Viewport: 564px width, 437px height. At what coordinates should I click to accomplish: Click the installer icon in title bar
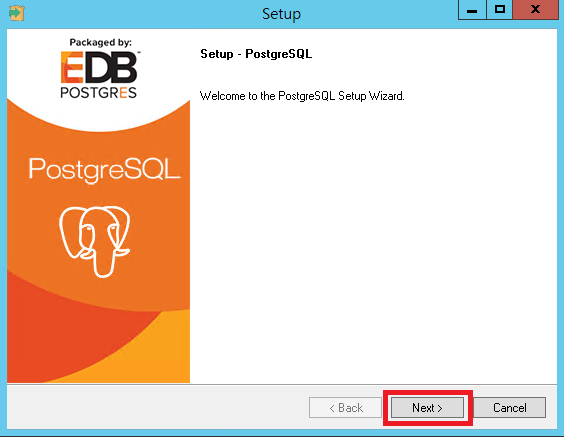[x=17, y=13]
